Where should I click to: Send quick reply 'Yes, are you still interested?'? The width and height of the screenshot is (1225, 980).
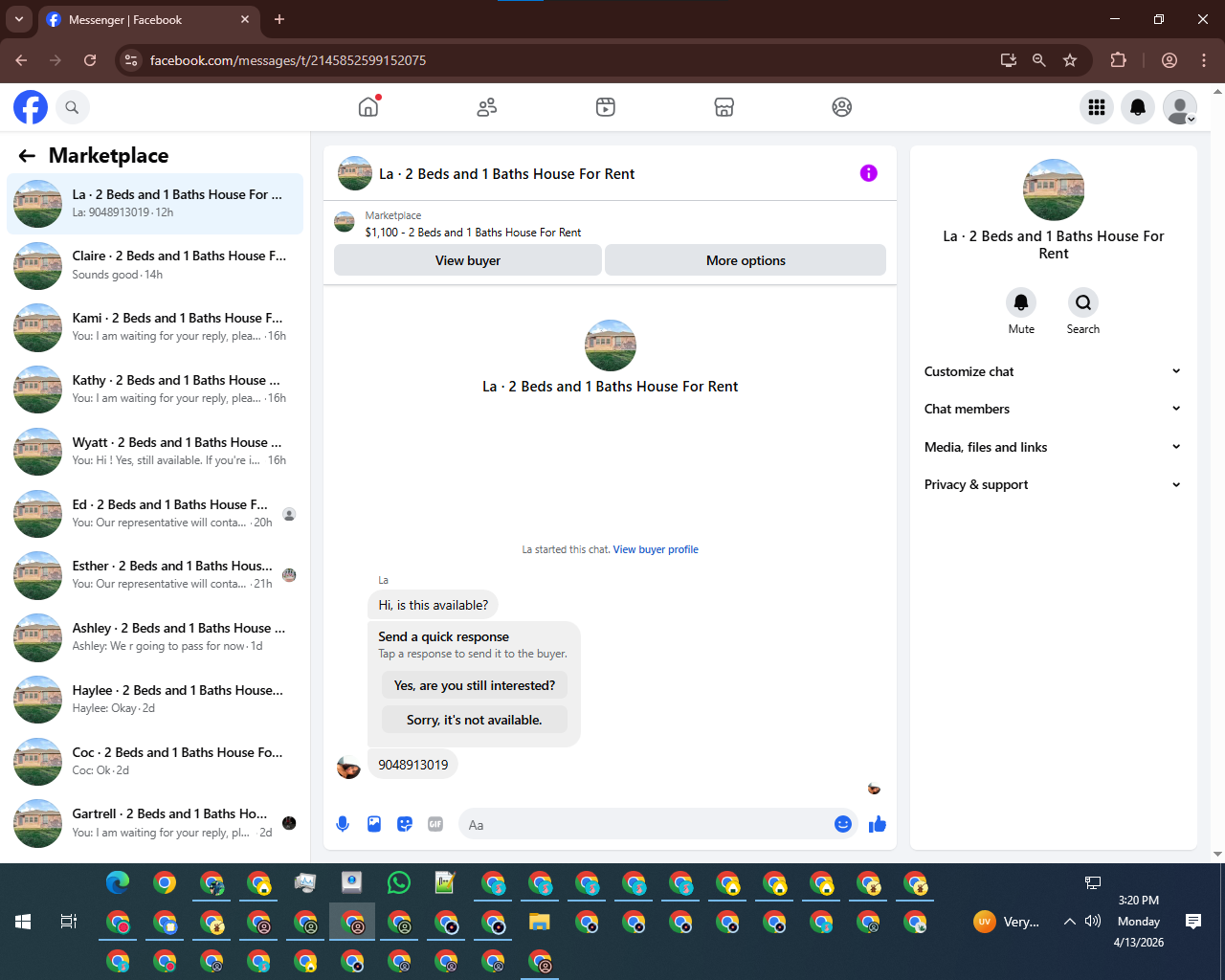[x=475, y=685]
